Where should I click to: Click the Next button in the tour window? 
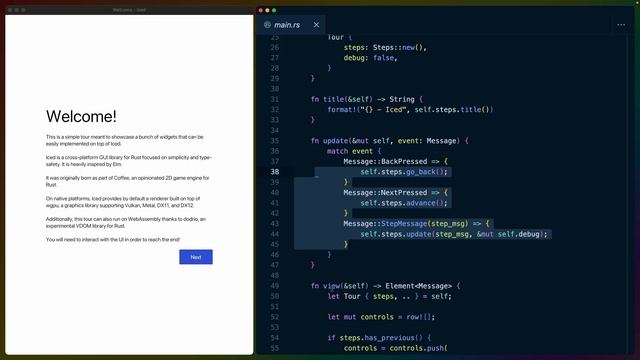click(196, 257)
